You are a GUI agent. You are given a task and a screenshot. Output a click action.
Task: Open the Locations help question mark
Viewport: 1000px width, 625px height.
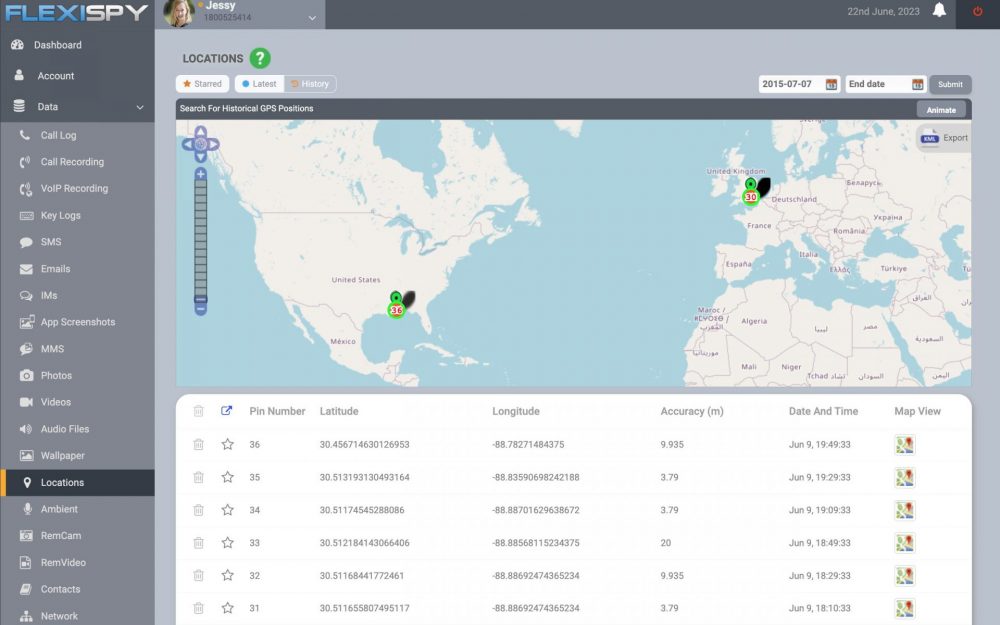[260, 58]
